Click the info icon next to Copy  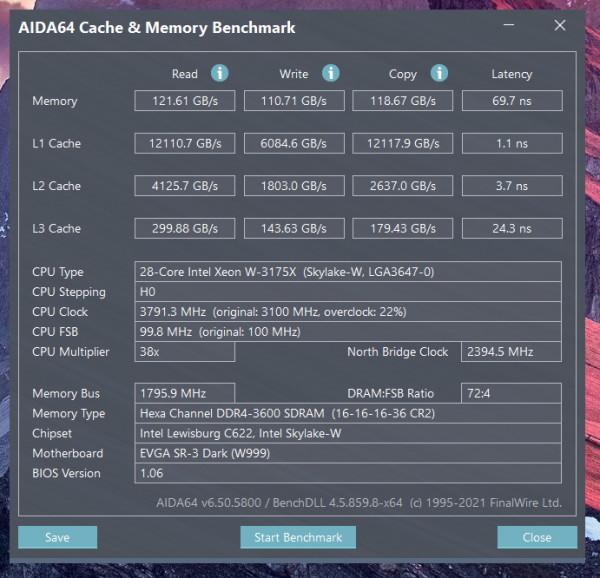click(438, 73)
